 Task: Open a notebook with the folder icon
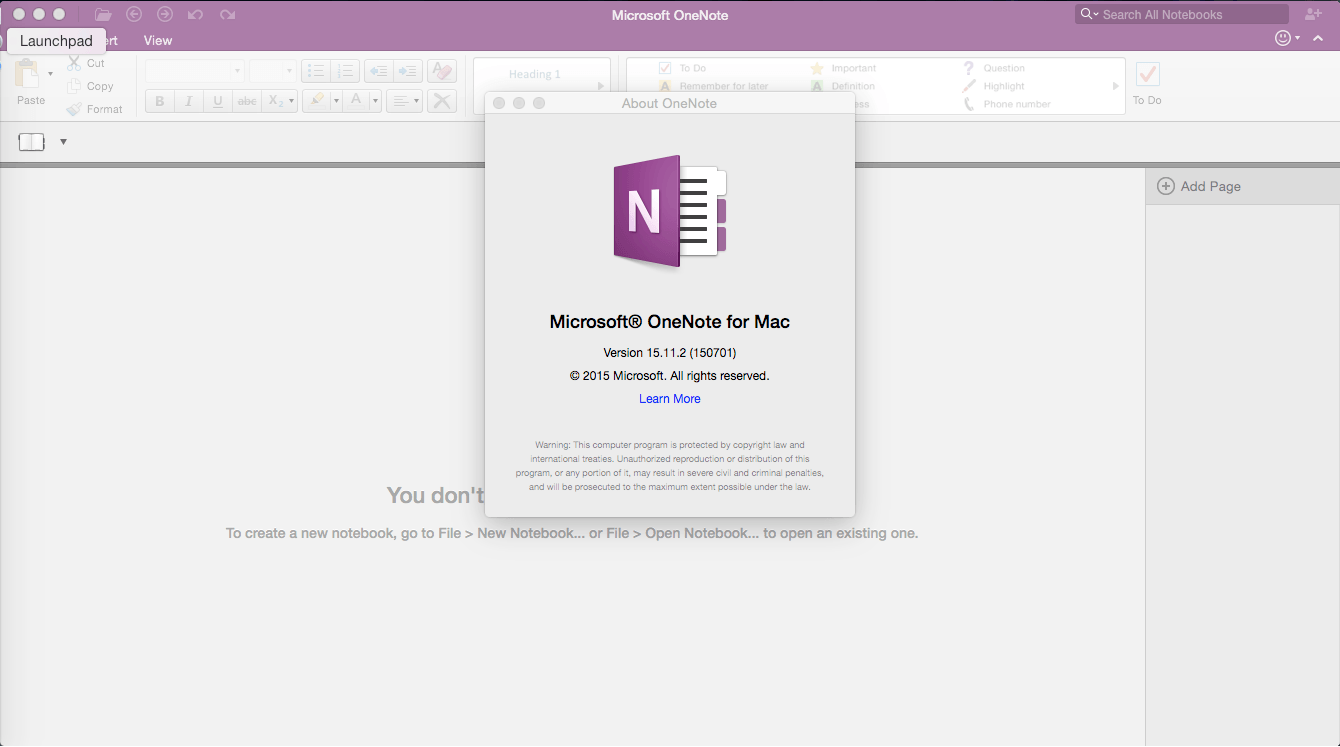(102, 14)
